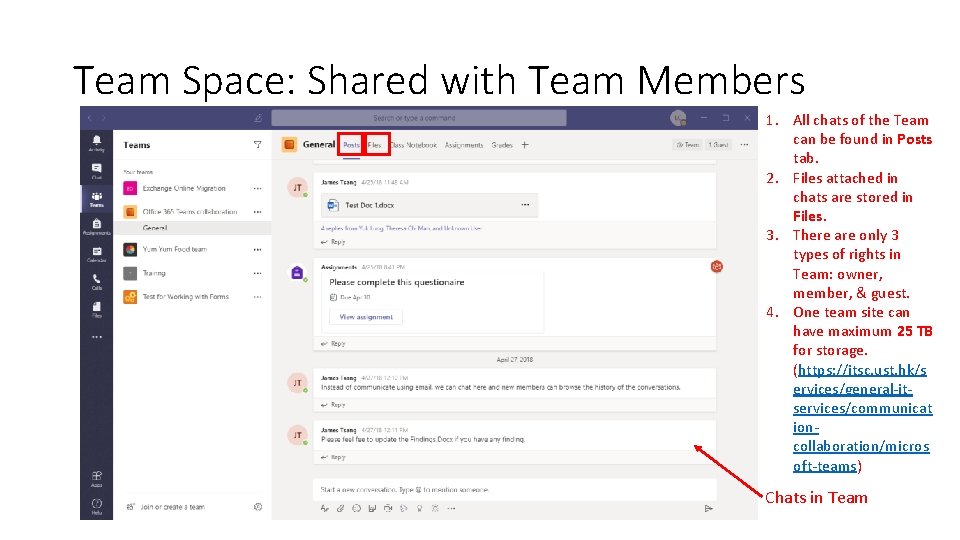Open the itsc.ust.hk Microsoft Teams hyperlink

tap(861, 418)
